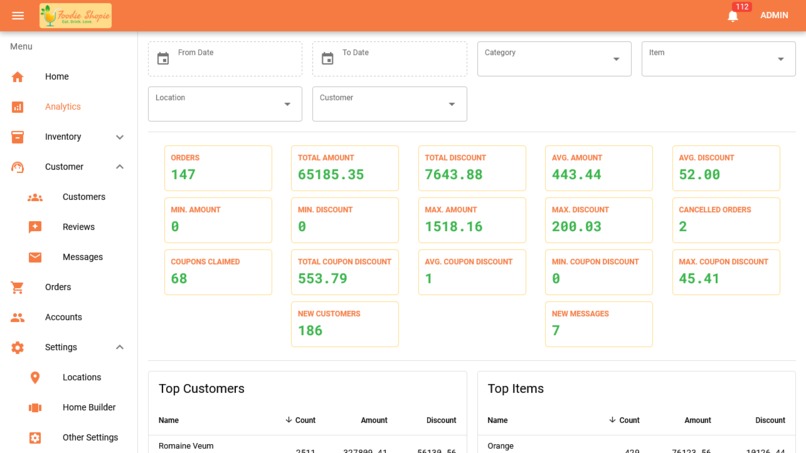Click the Orders shopping cart icon
Viewport: 806px width, 453px height.
click(17, 287)
